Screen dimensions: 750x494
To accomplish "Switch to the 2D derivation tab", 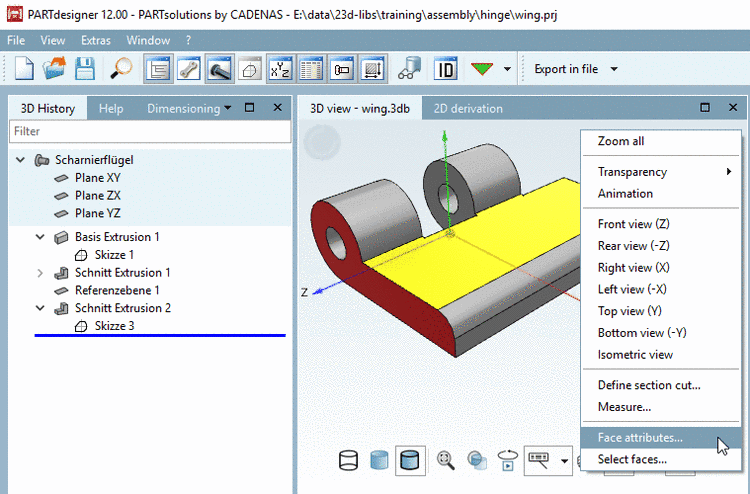I will tap(468, 109).
